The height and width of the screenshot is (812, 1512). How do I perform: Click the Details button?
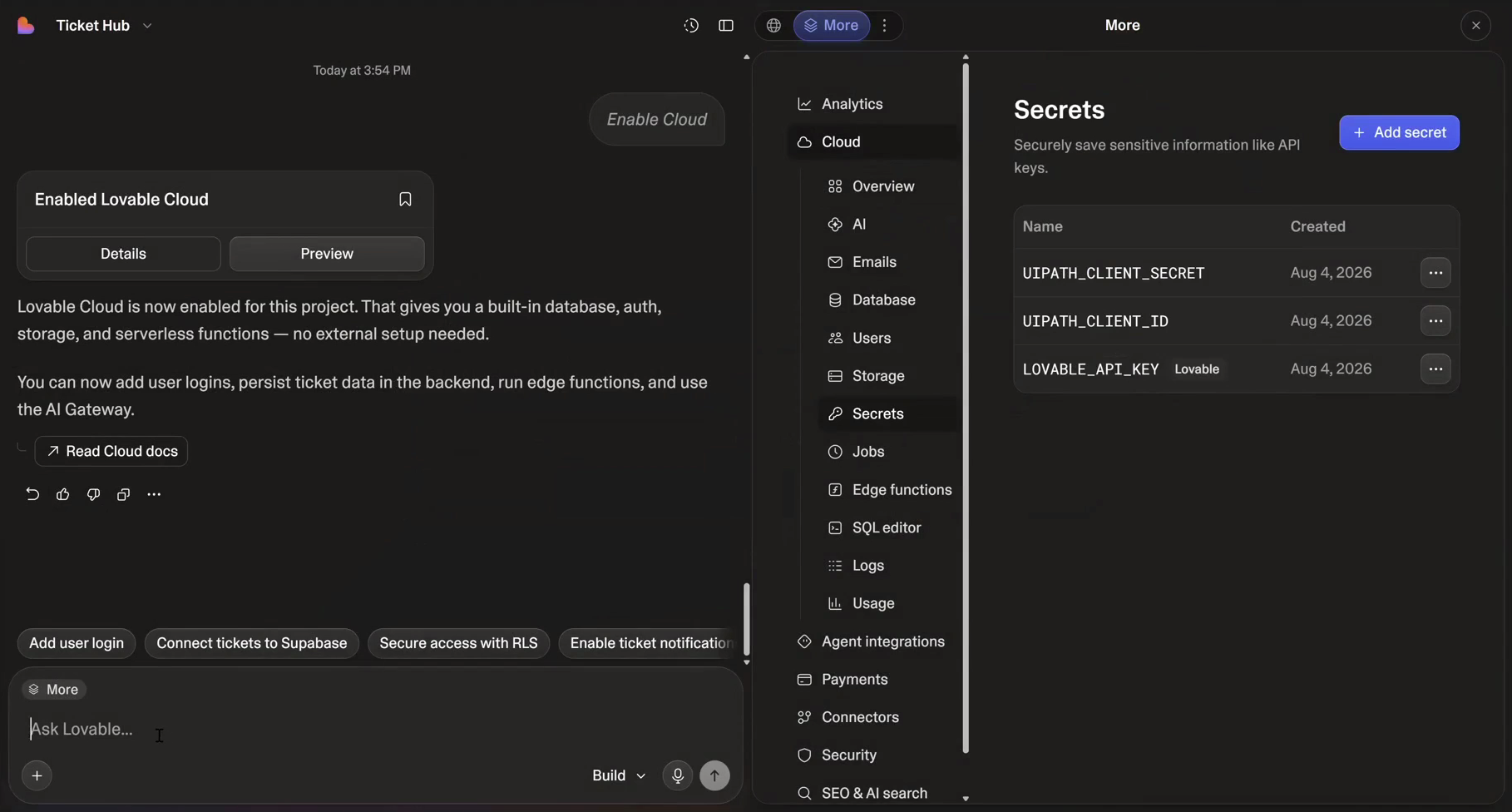pos(123,254)
